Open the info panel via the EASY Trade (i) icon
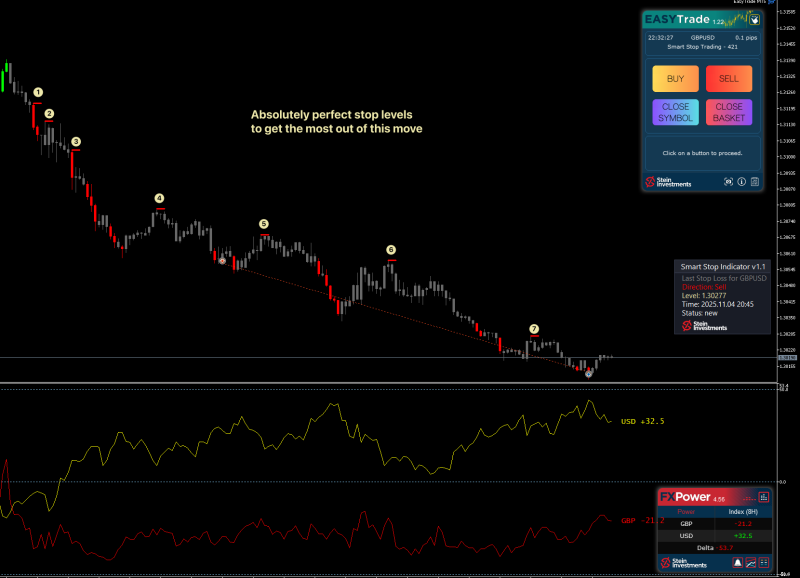The image size is (800, 578). 742,182
